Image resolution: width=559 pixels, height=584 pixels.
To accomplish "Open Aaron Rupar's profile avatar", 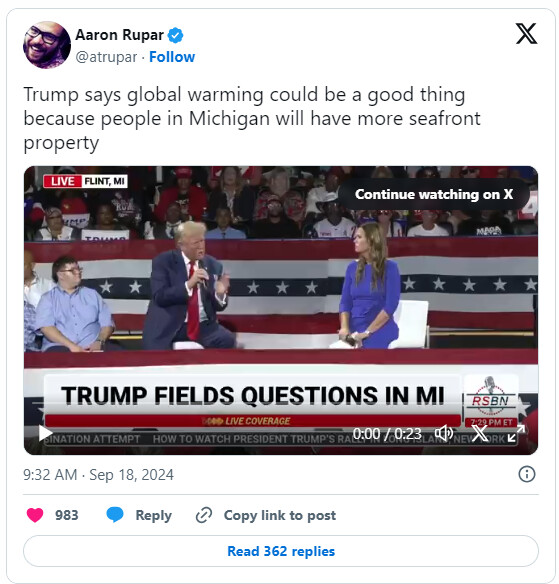I will pyautogui.click(x=47, y=45).
